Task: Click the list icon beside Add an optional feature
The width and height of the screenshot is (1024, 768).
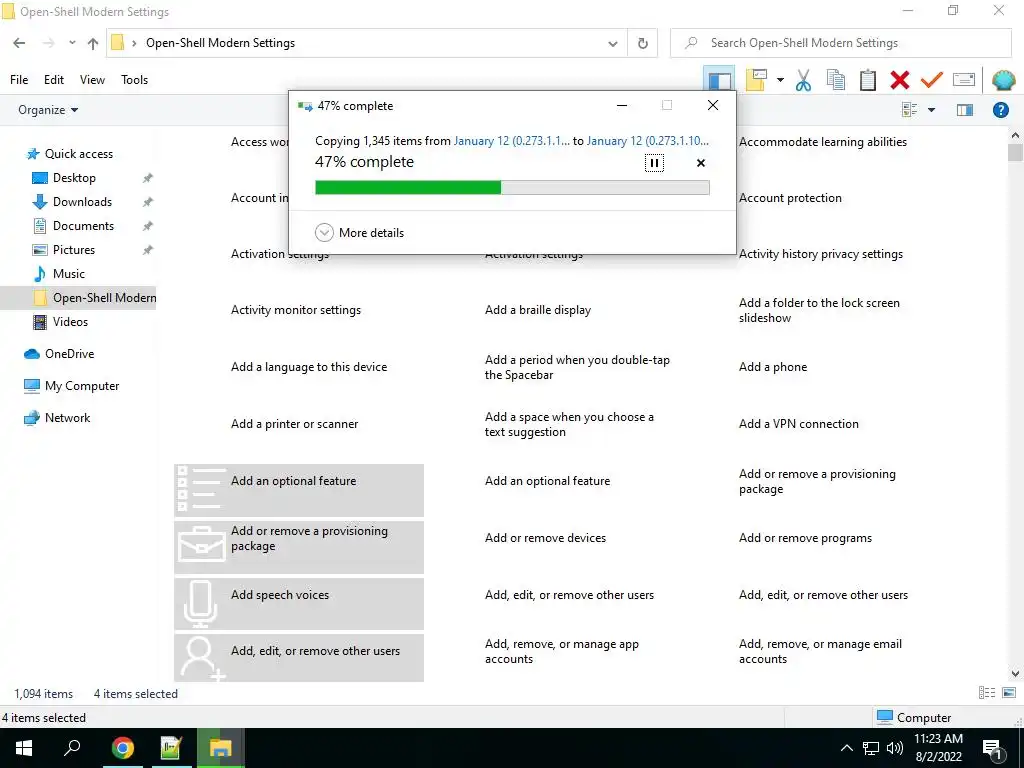Action: [200, 489]
